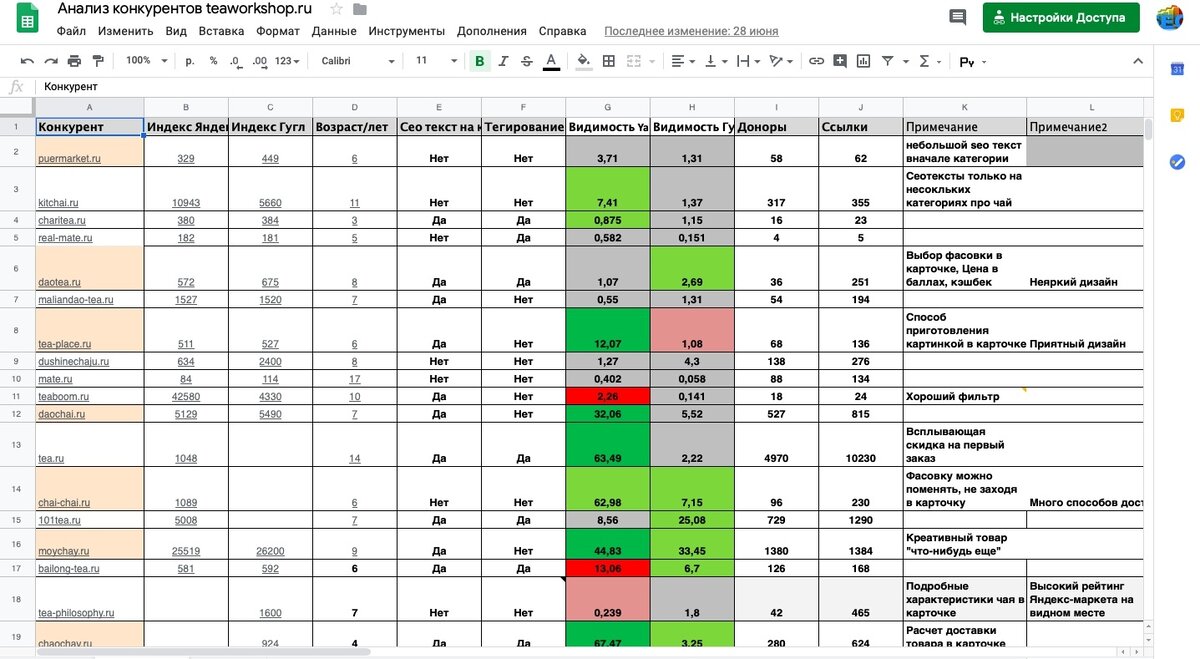Click the document title Анализ конкурентов
This screenshot has height=659, width=1200.
[185, 9]
